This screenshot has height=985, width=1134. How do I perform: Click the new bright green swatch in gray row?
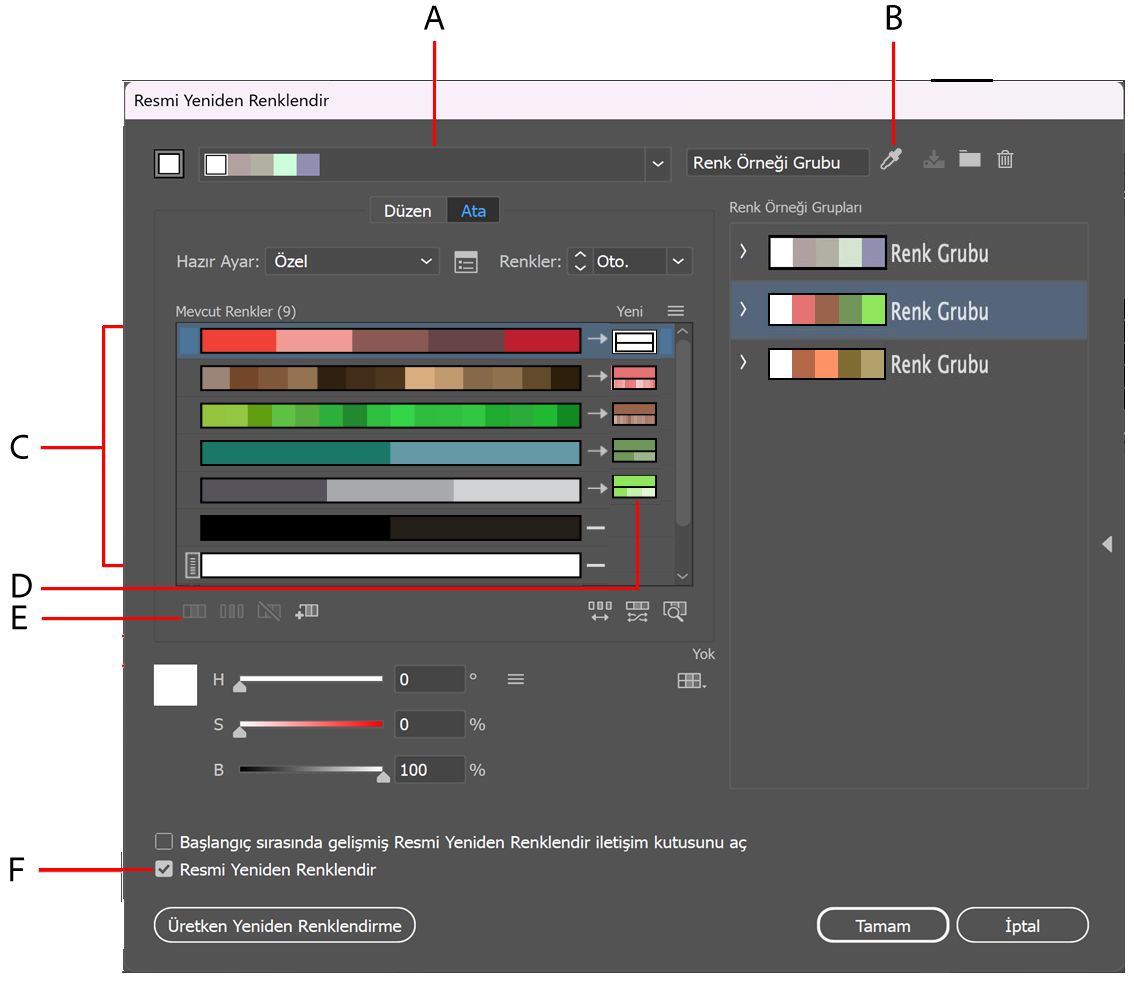(634, 487)
